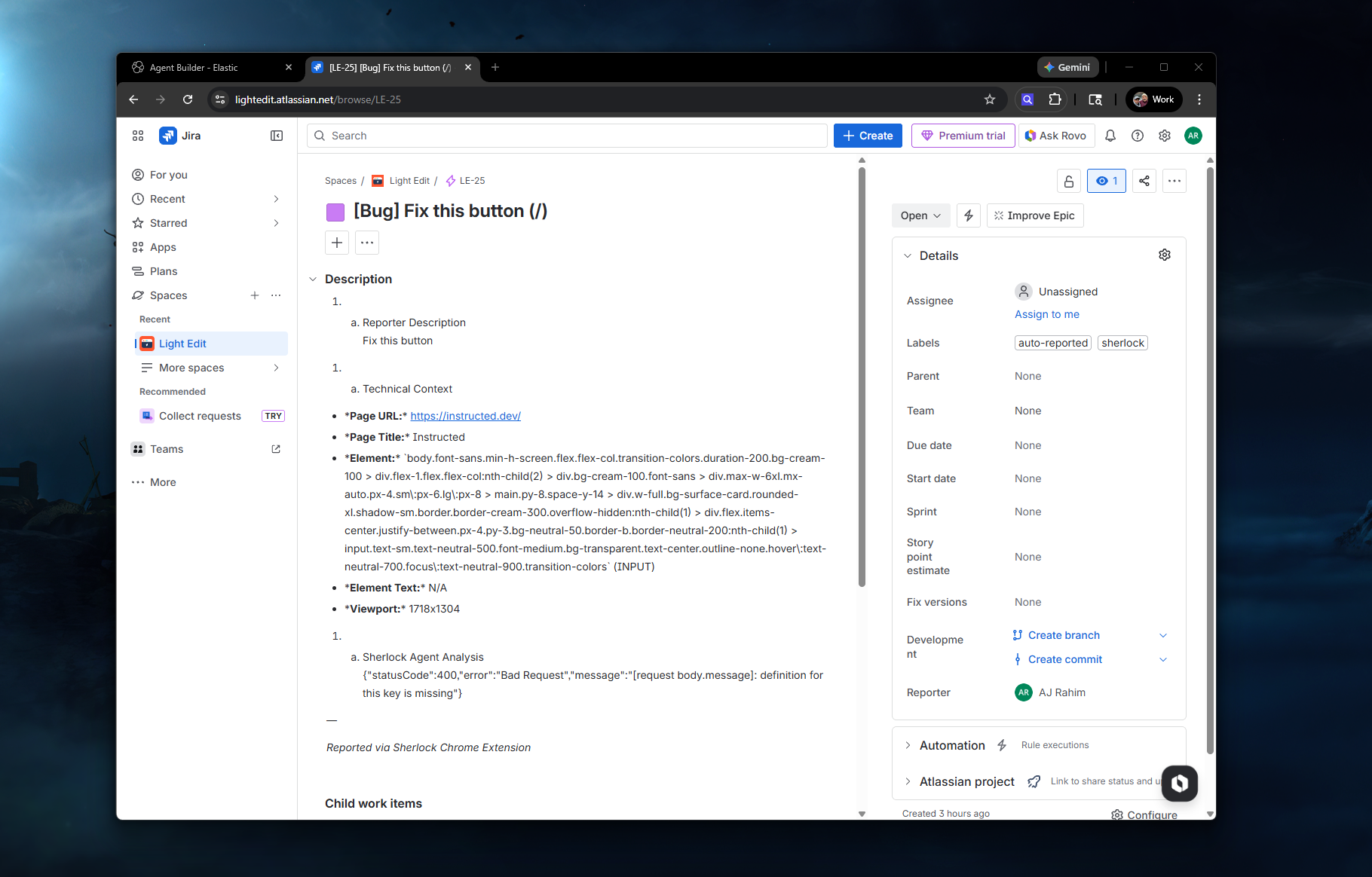The width and height of the screenshot is (1372, 877).
Task: Click the automation lightning bolt button
Action: coord(969,215)
